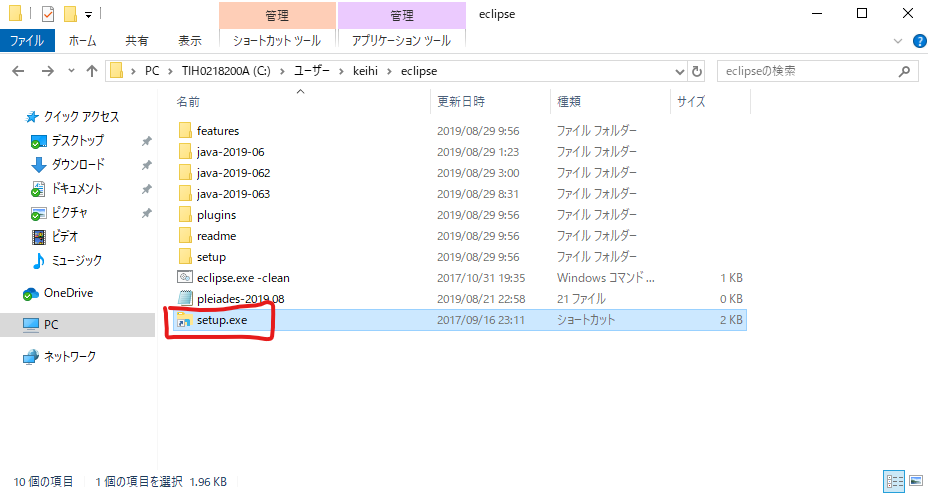Unpin Downloads from Quick Access
Screen dimensions: 928x493
tap(147, 165)
